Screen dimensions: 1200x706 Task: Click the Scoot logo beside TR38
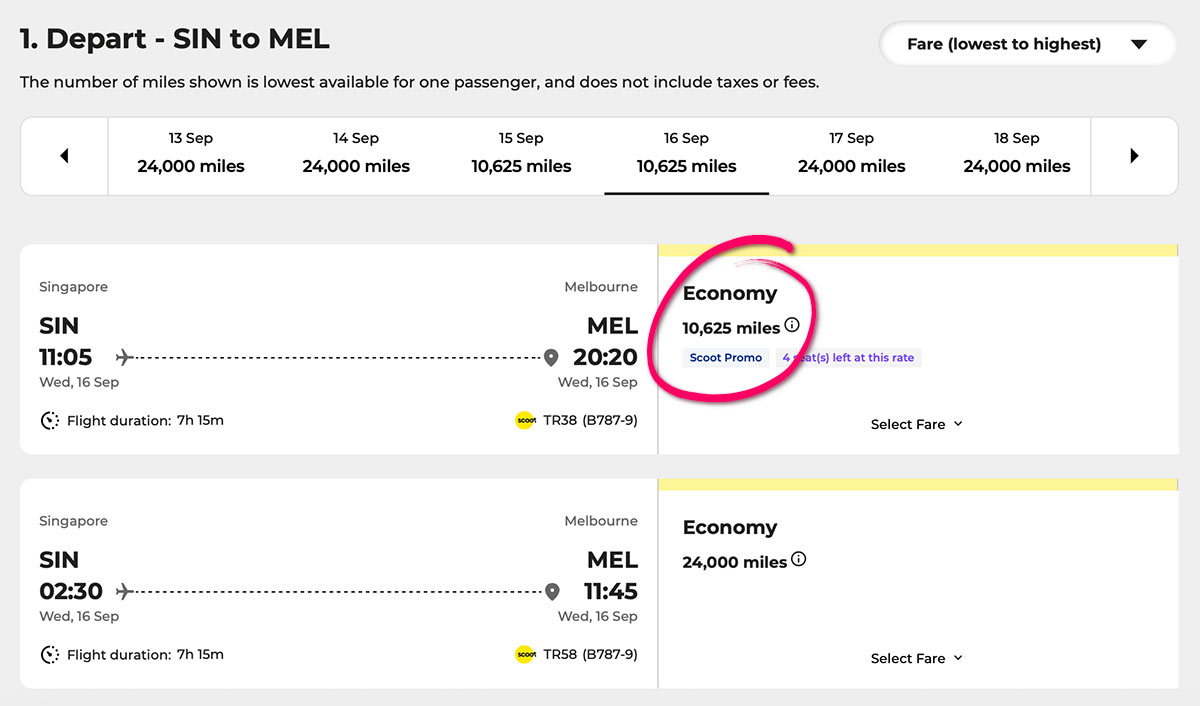[x=526, y=421]
